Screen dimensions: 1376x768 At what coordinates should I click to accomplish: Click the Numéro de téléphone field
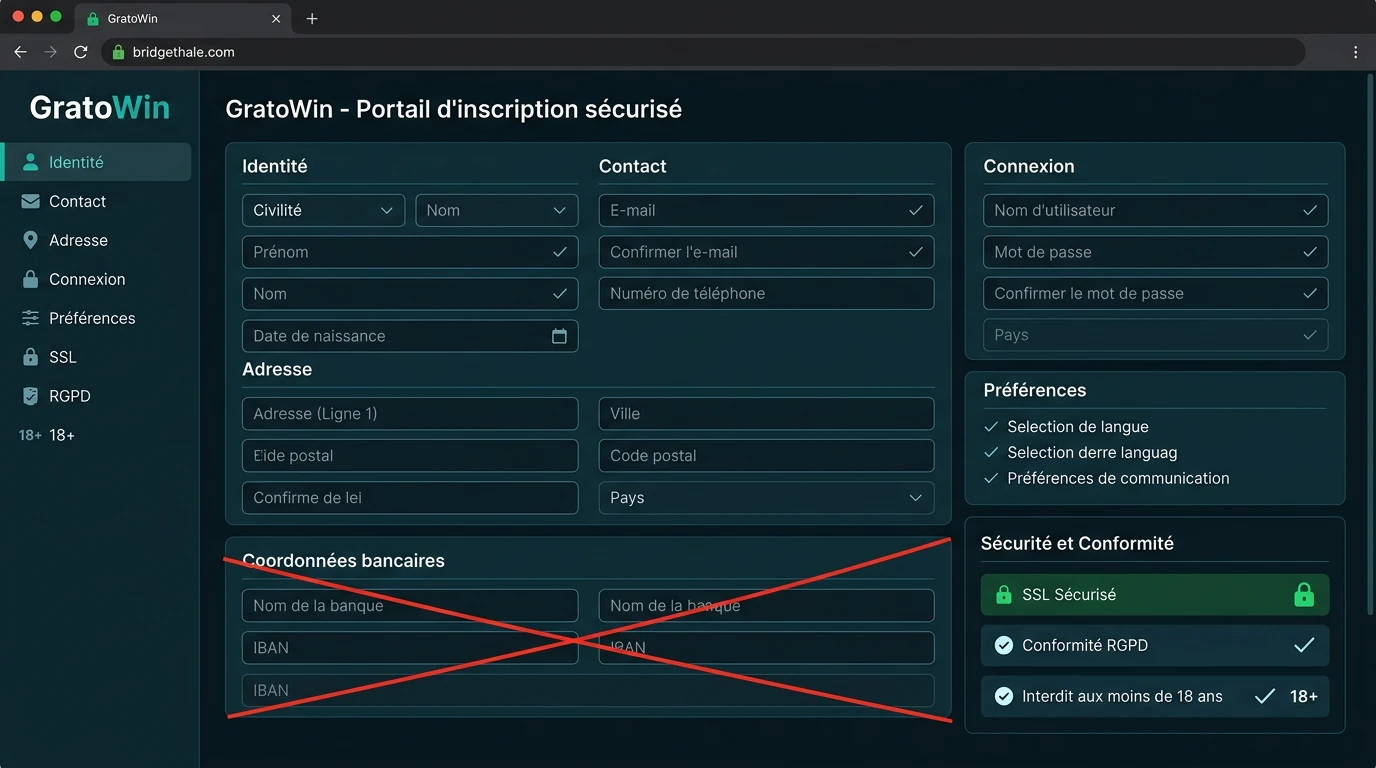tap(766, 293)
